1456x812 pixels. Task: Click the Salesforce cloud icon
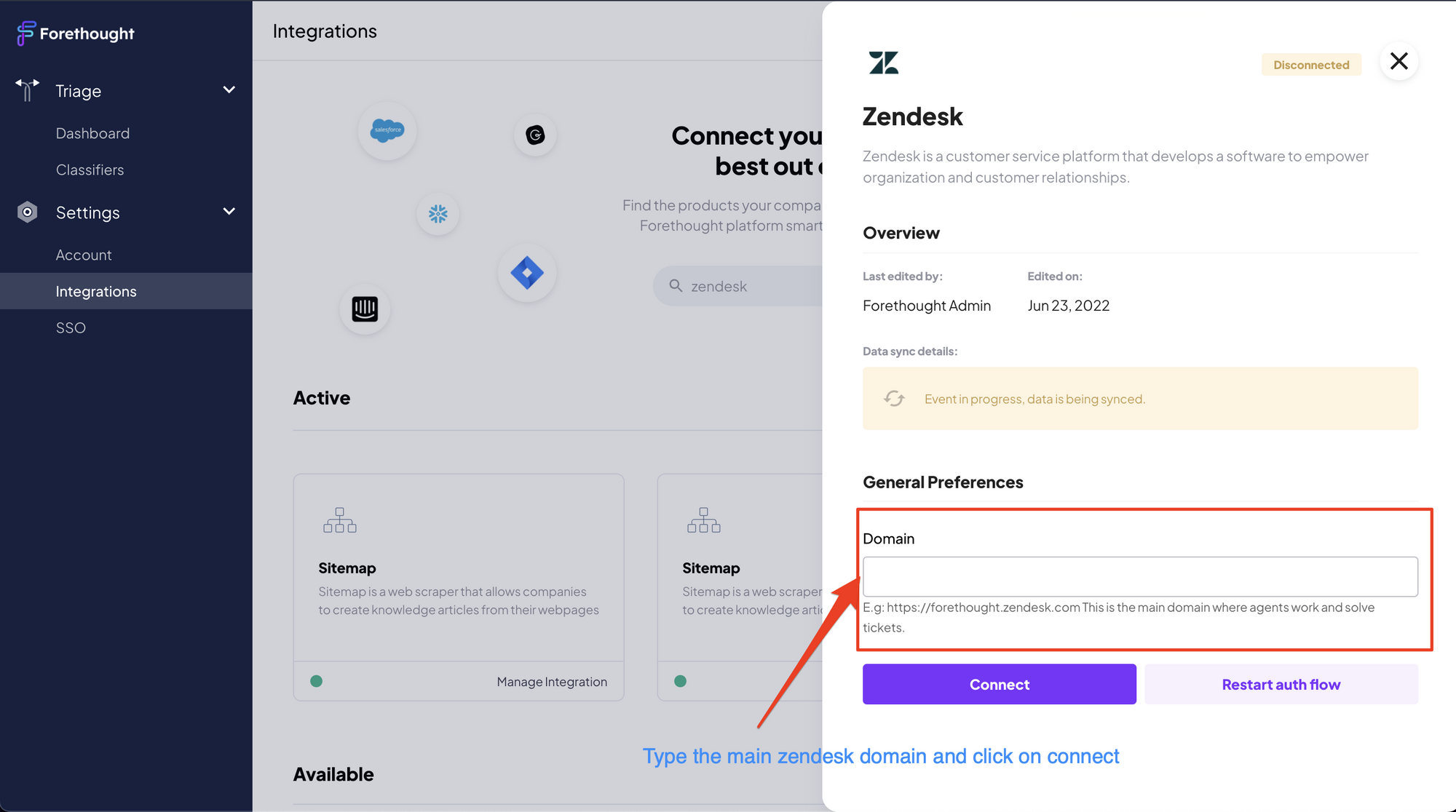(387, 130)
